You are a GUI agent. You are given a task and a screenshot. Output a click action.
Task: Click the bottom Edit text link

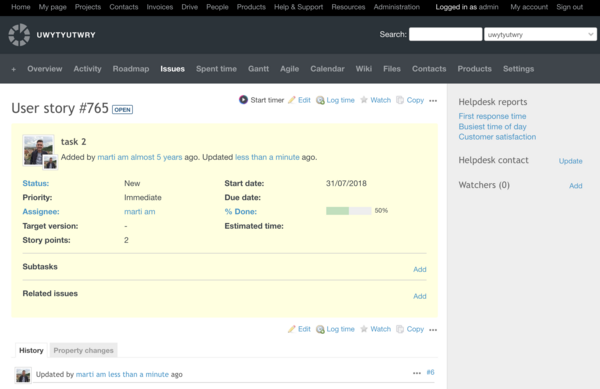[304, 329]
